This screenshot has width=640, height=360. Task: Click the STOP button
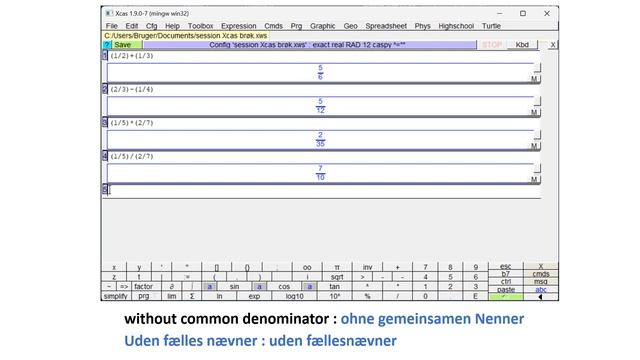point(492,45)
